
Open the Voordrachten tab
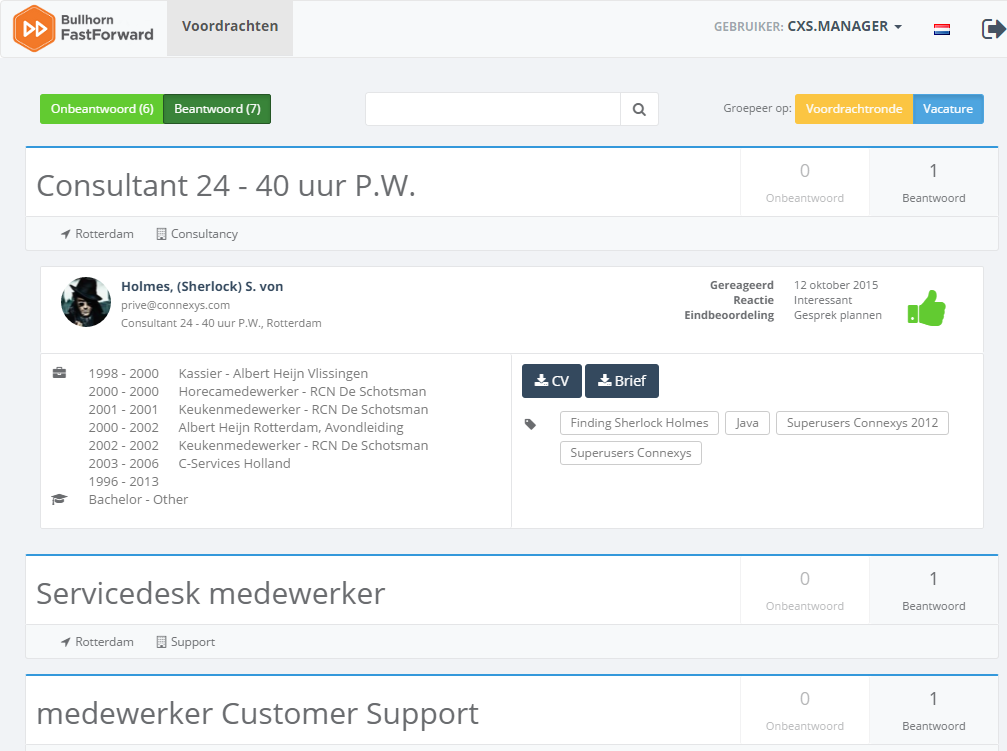click(230, 27)
